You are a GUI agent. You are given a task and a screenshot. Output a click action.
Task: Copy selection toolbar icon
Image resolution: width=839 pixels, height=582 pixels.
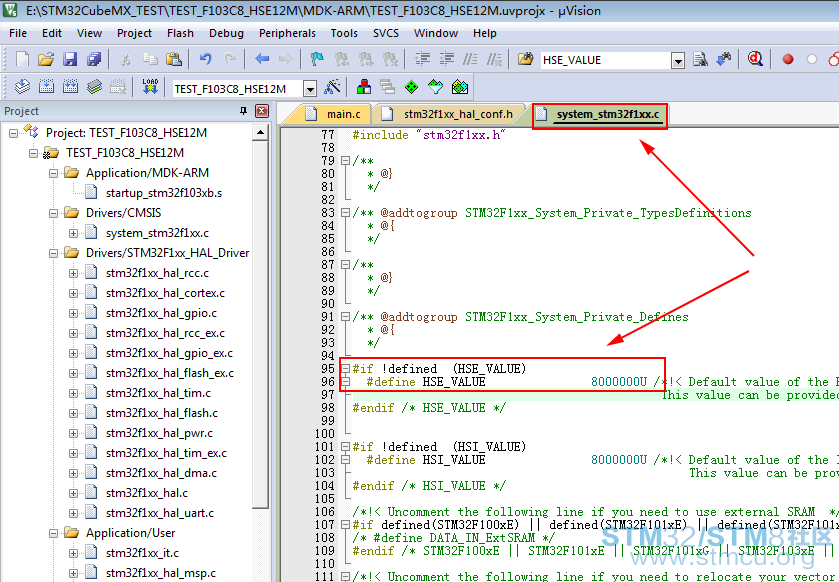150,59
